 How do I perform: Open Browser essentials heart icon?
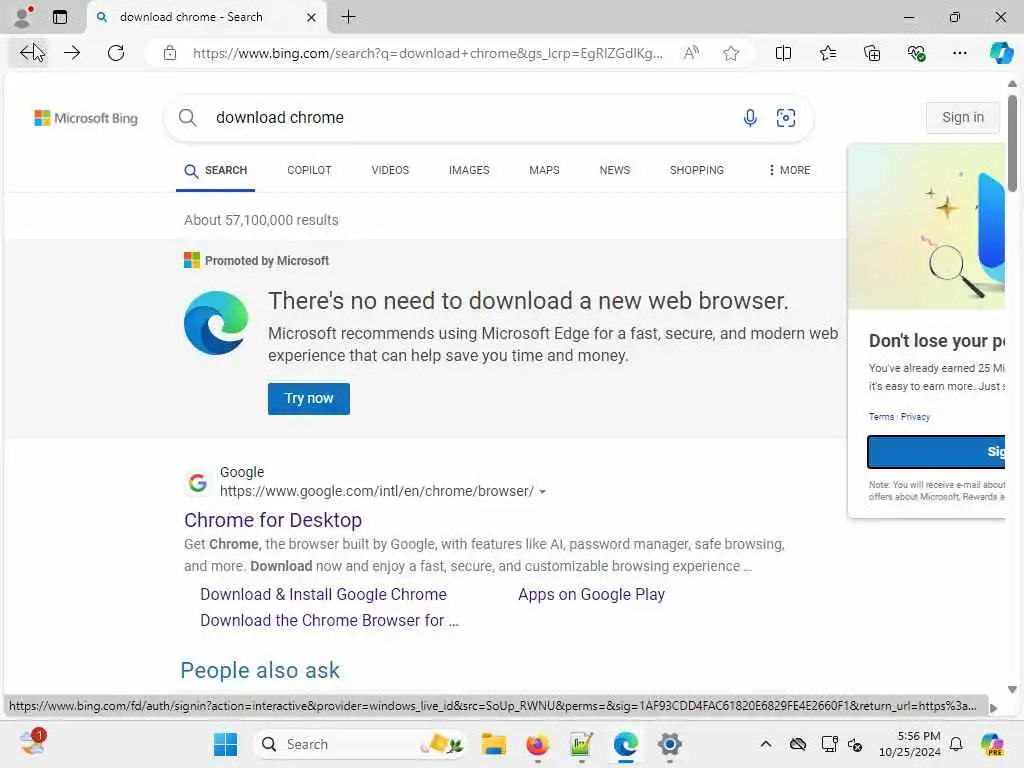point(916,53)
